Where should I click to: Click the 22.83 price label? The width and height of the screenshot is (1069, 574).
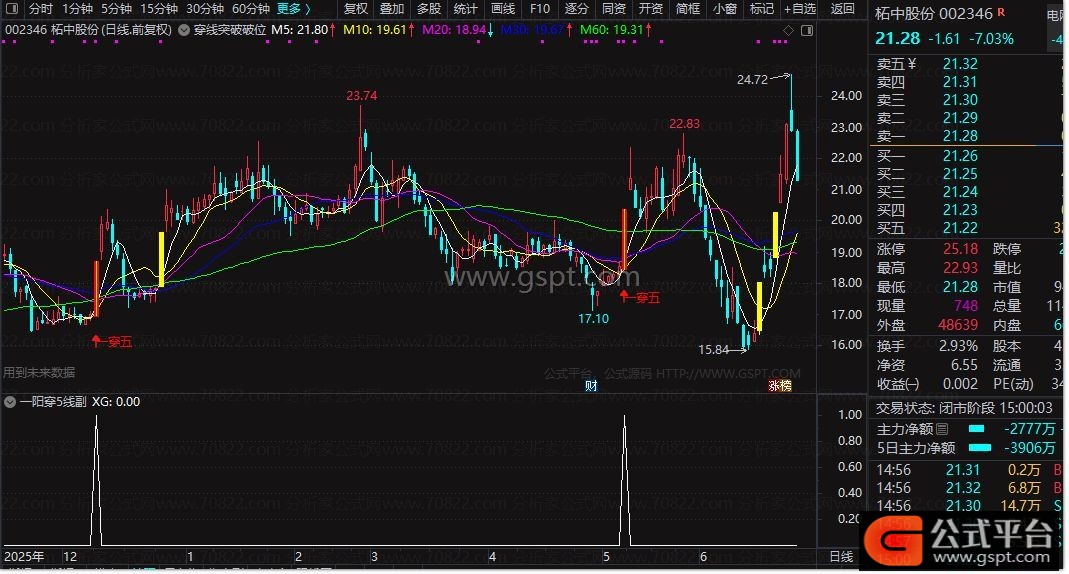pos(684,123)
